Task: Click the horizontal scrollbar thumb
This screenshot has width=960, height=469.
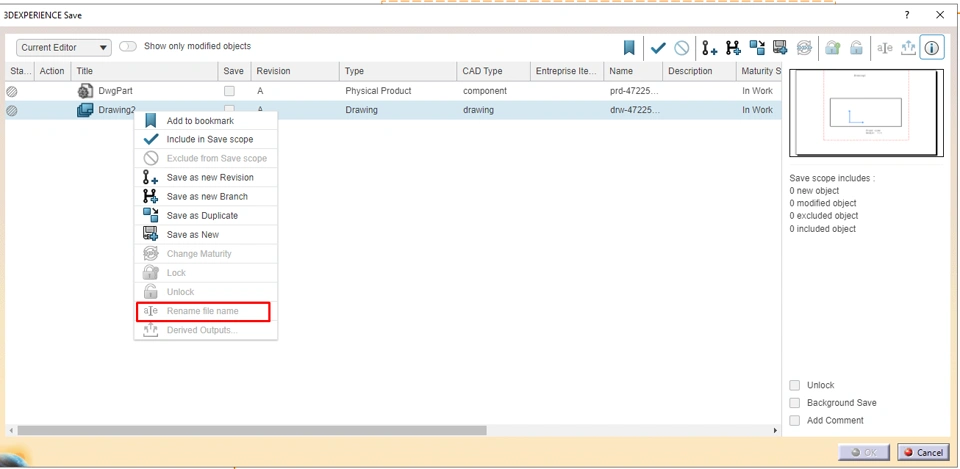Action: 252,431
